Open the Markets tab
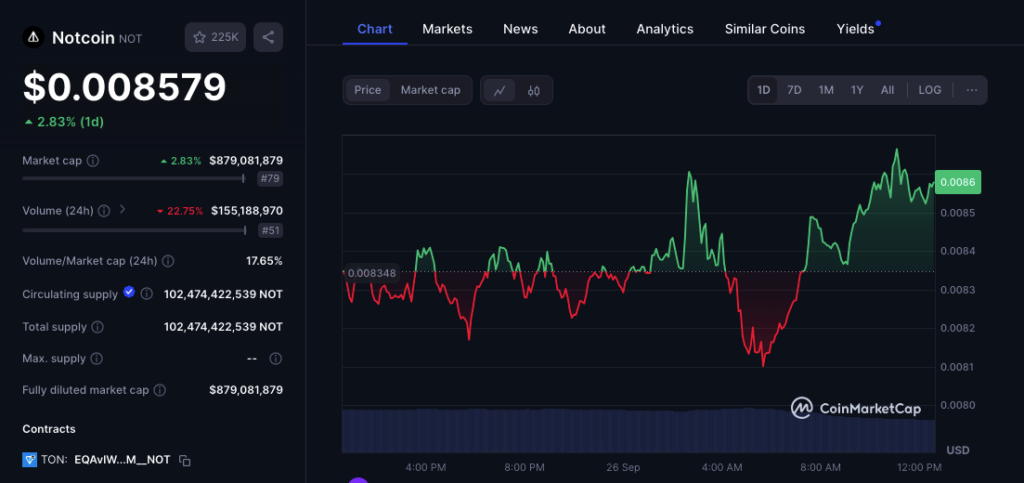This screenshot has width=1024, height=483. [447, 29]
